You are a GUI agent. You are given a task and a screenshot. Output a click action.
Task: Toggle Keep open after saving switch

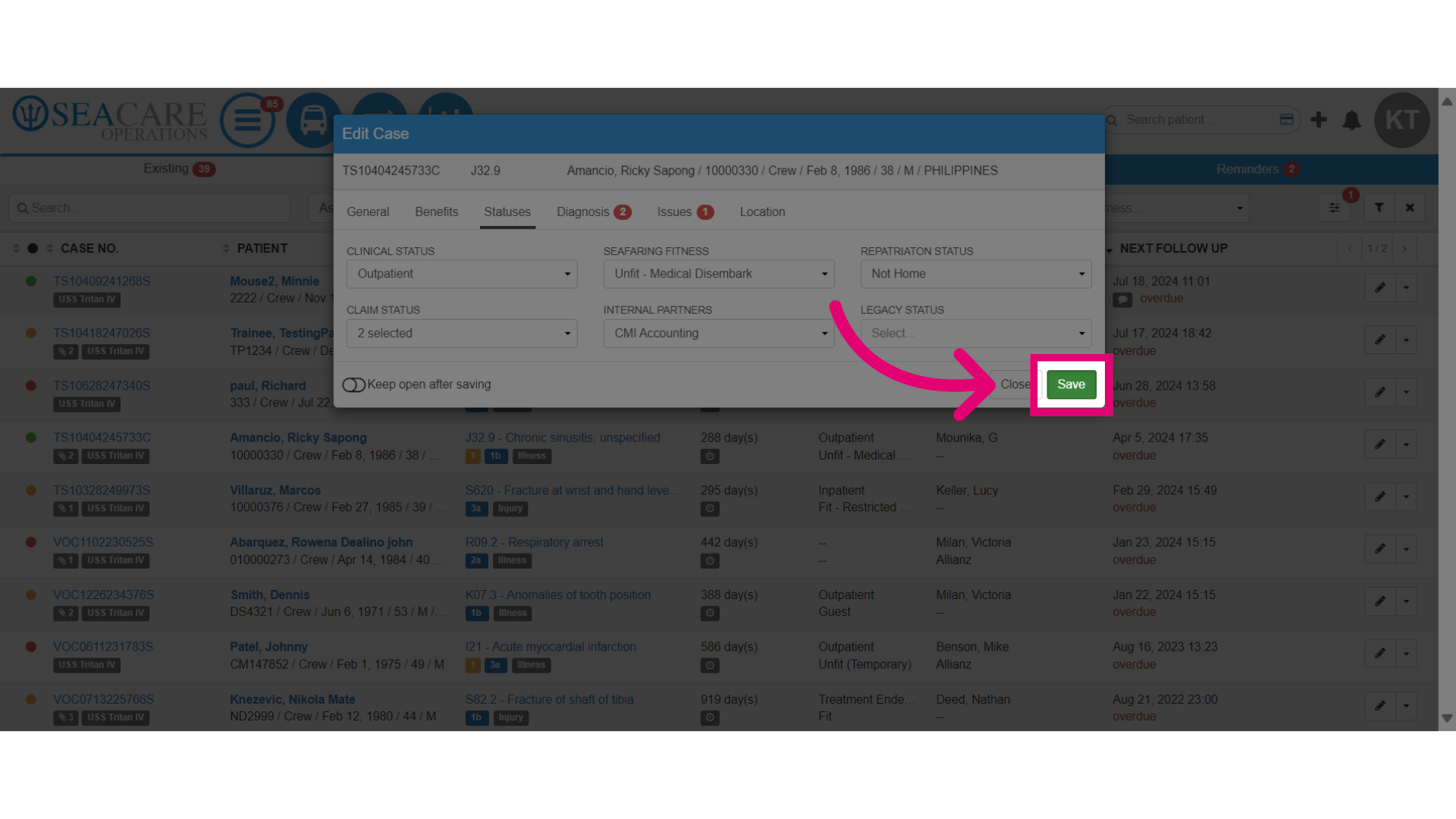tap(353, 384)
